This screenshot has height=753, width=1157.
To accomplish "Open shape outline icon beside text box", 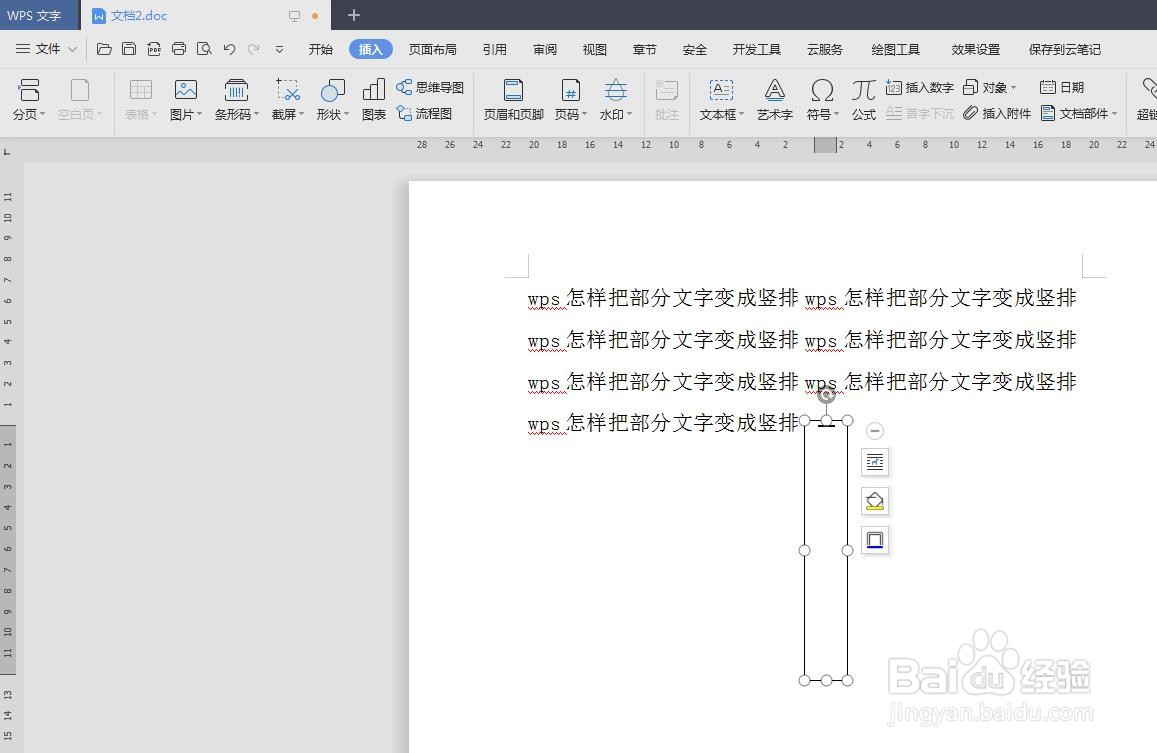I will tap(874, 540).
